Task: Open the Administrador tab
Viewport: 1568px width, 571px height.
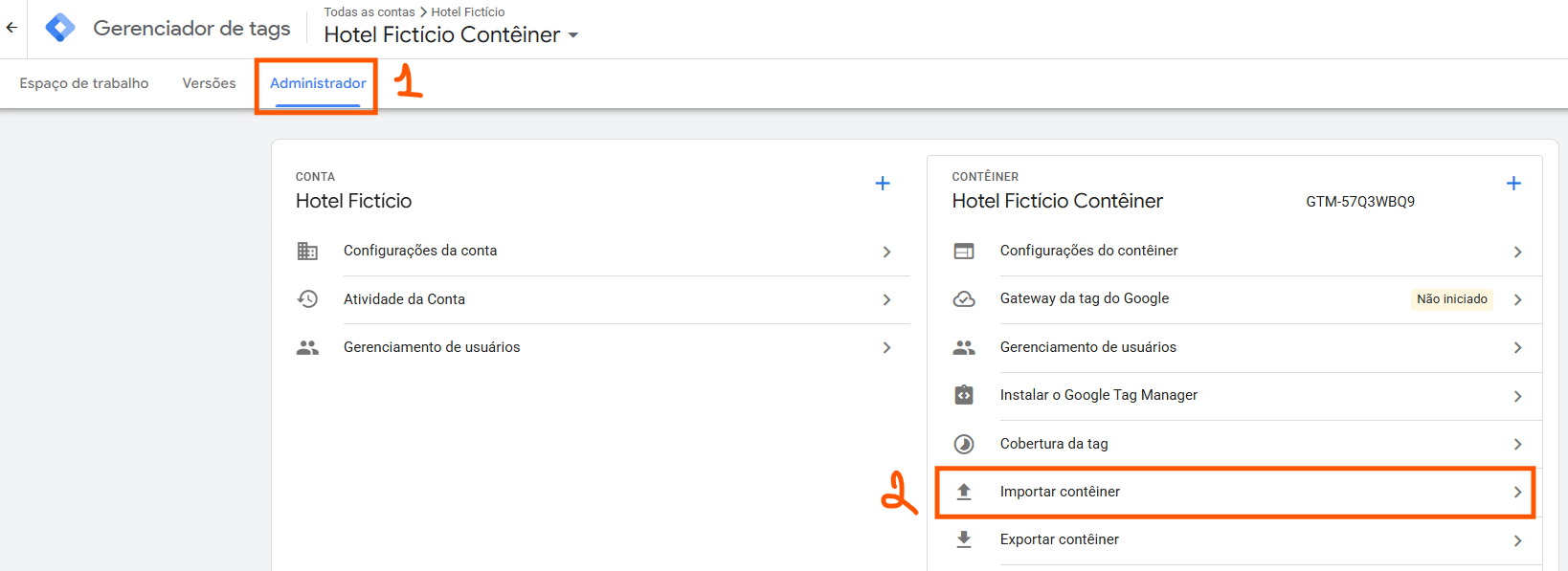Action: (x=318, y=83)
